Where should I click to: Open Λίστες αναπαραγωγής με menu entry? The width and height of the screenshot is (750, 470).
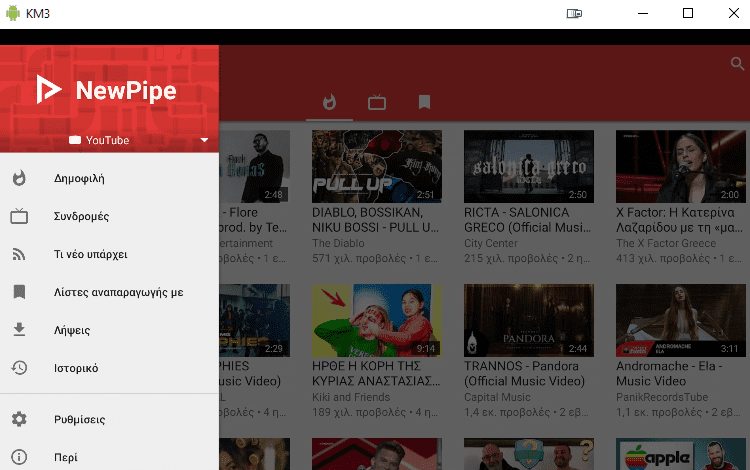(110, 292)
